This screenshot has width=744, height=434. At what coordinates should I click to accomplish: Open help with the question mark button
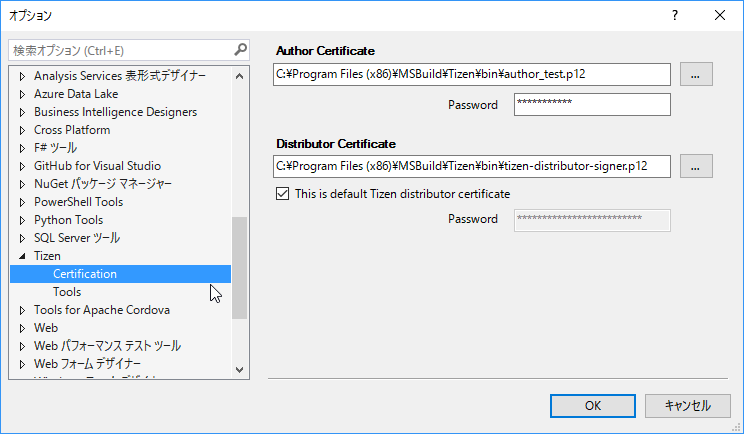(x=675, y=15)
